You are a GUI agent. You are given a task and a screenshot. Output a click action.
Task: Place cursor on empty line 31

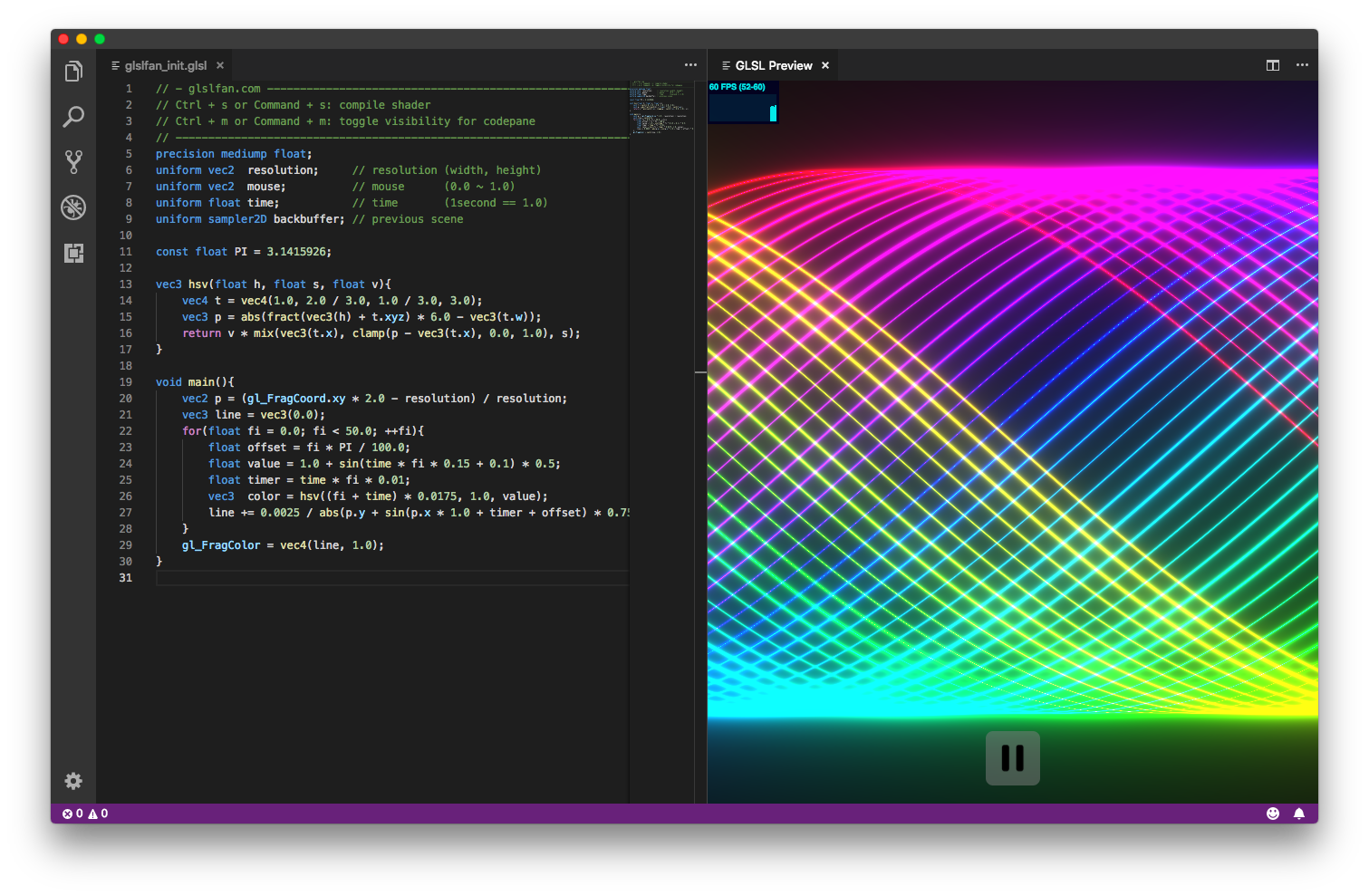362,578
